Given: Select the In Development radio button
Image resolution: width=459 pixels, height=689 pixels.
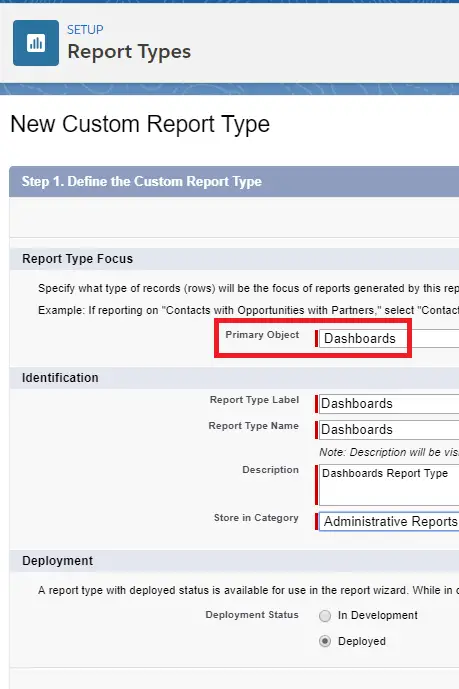Looking at the screenshot, I should [325, 616].
